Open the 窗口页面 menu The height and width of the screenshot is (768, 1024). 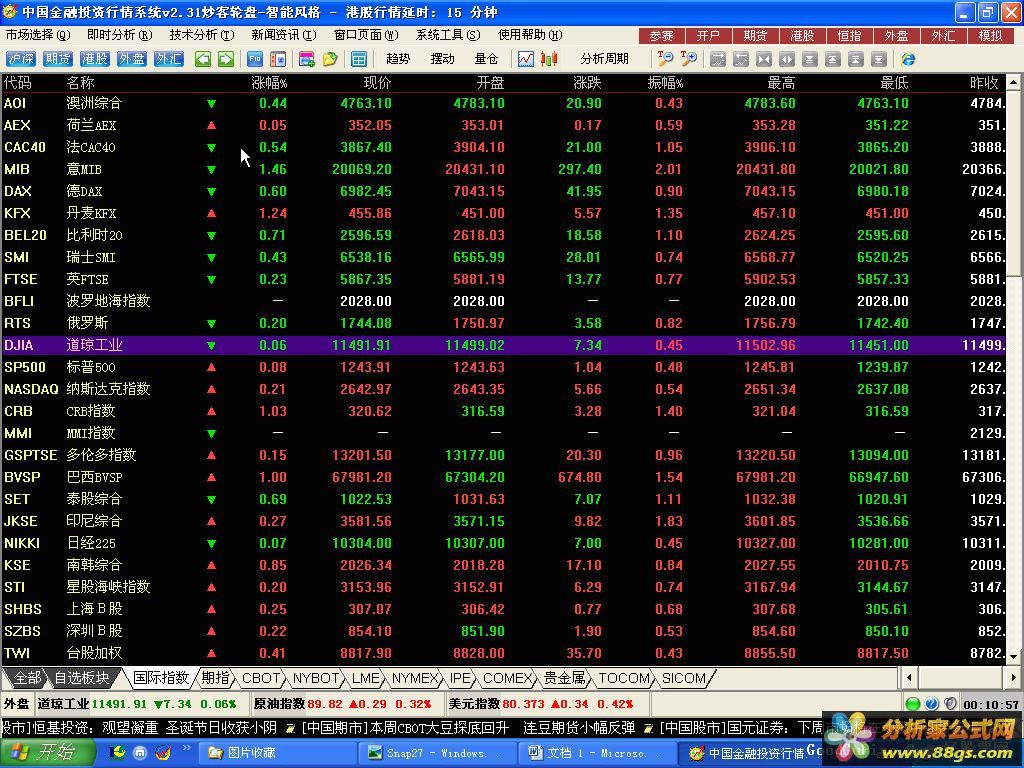(x=366, y=35)
